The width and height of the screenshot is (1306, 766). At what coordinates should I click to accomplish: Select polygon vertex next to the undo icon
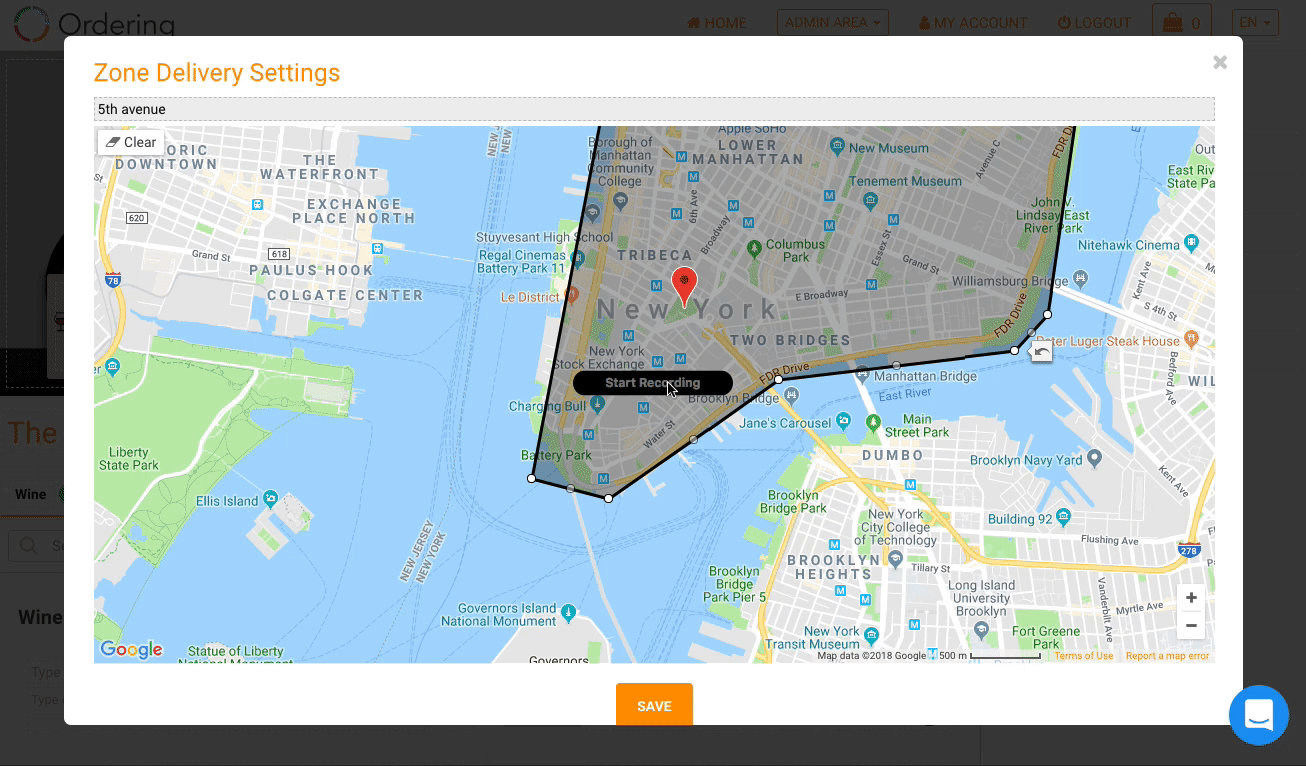(x=1015, y=350)
